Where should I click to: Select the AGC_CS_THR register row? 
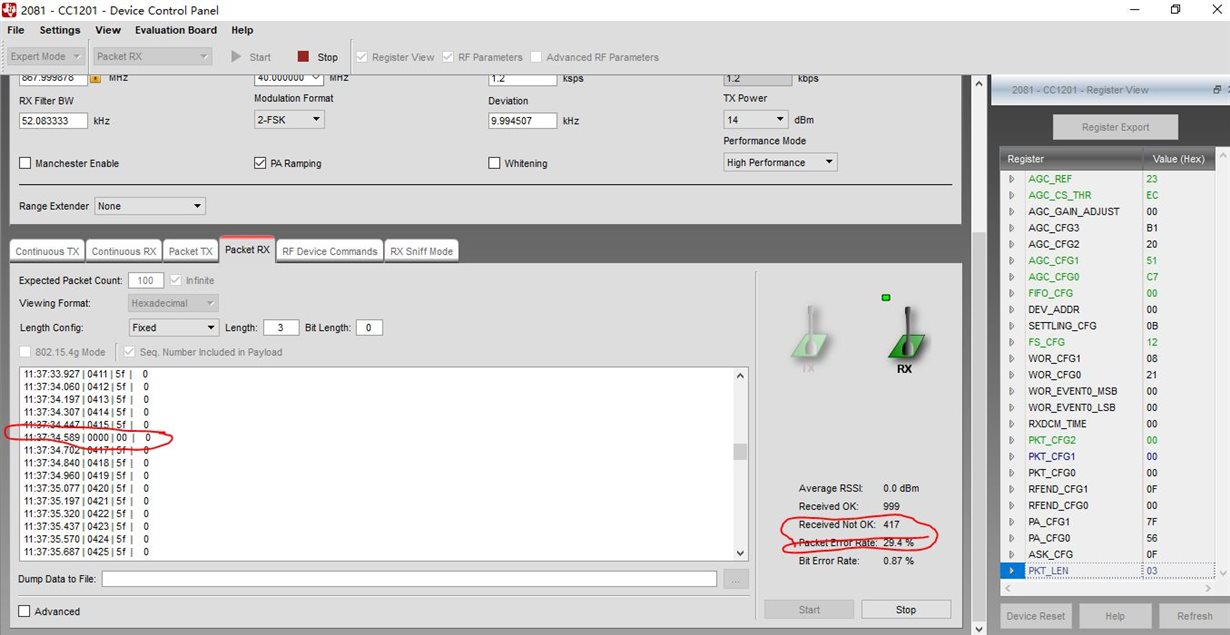point(1107,195)
